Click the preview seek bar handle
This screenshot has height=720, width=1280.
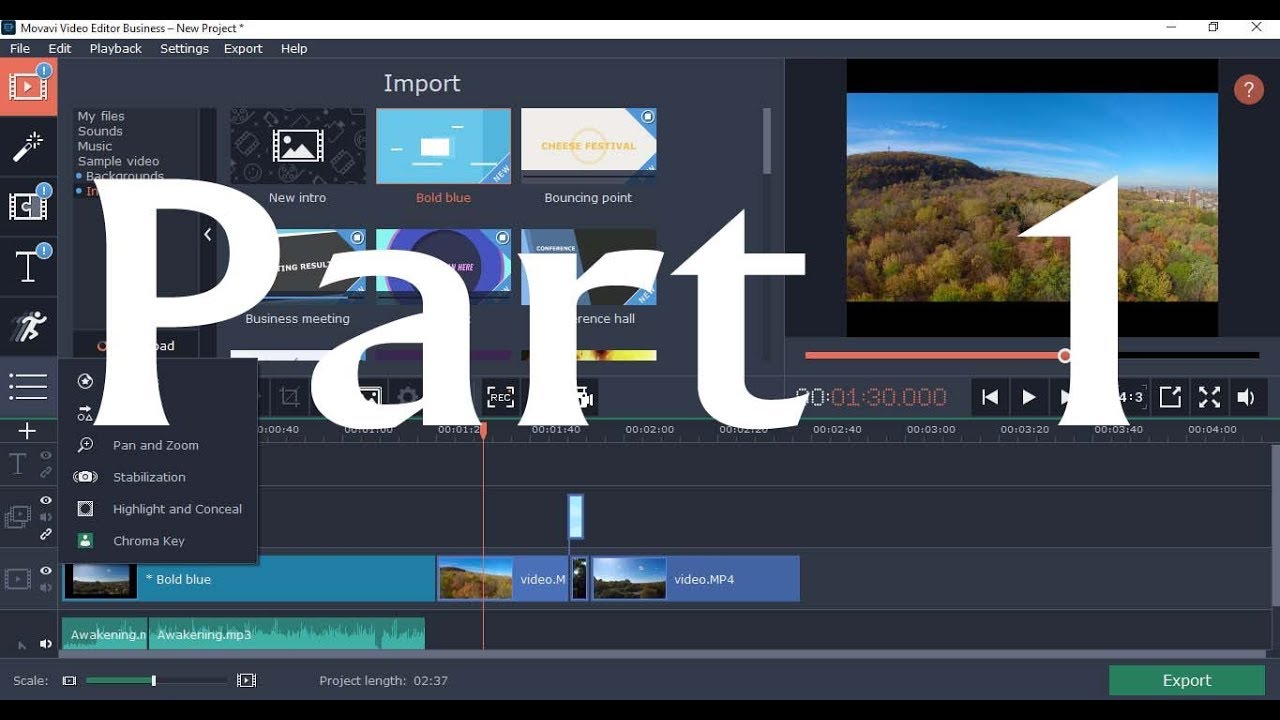tap(1065, 355)
